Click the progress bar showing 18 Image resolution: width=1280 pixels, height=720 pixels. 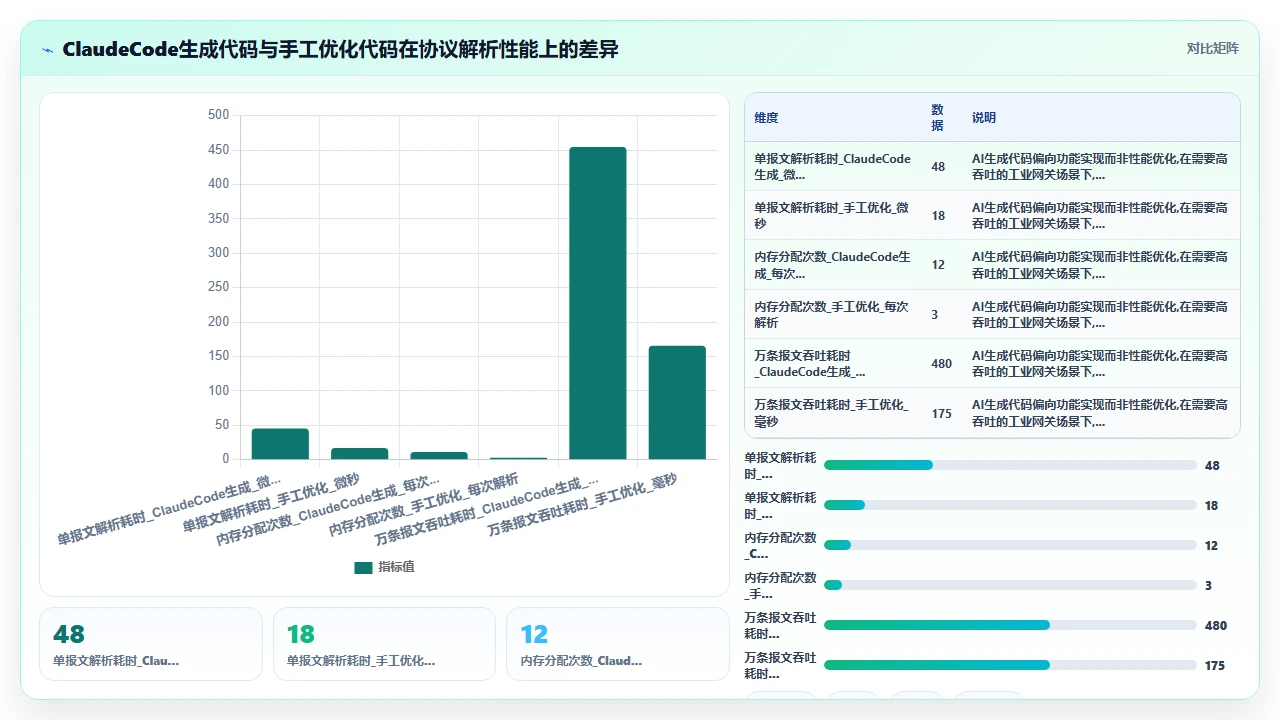pyautogui.click(x=1010, y=505)
